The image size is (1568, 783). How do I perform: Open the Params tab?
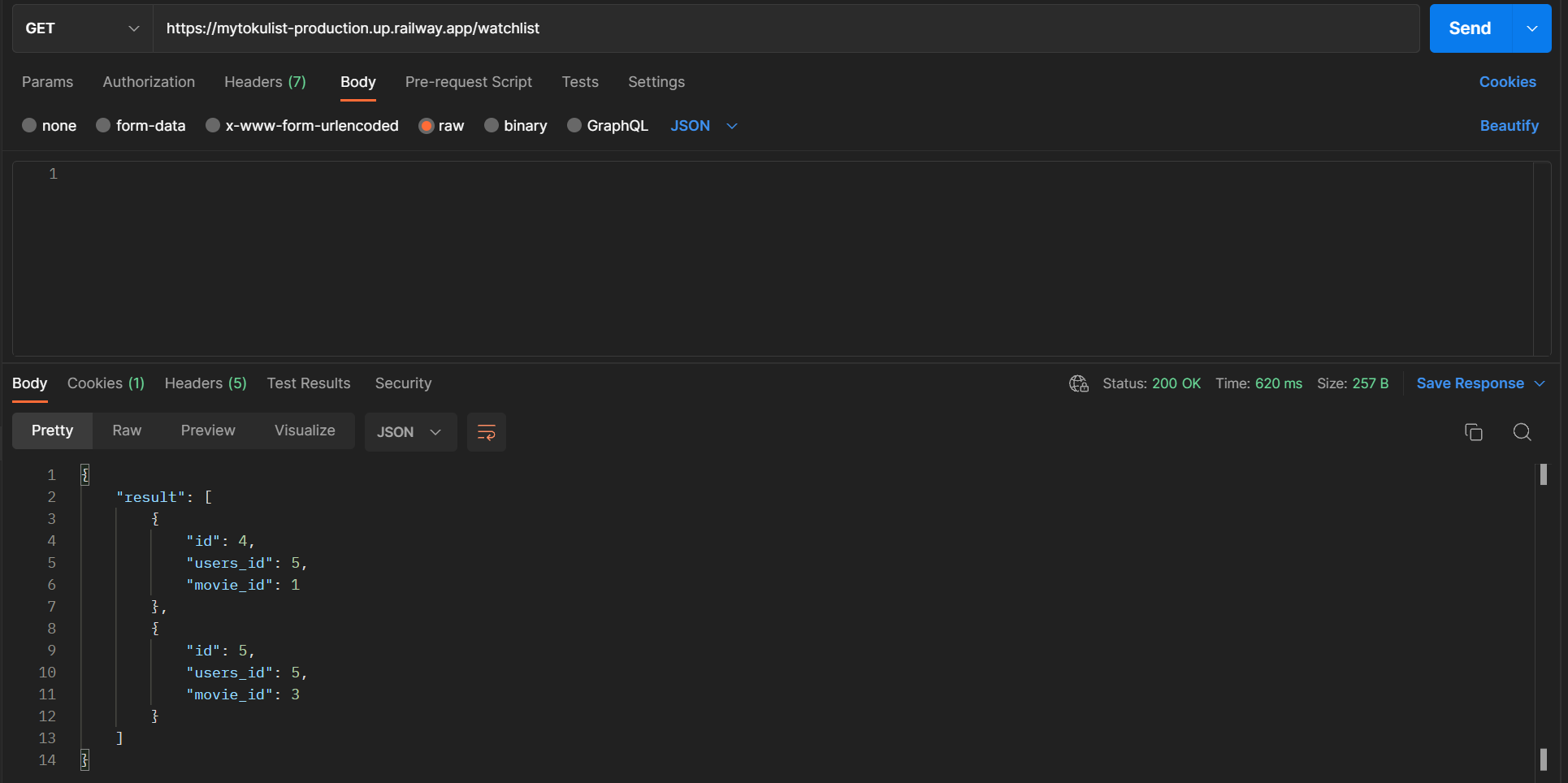click(x=47, y=82)
